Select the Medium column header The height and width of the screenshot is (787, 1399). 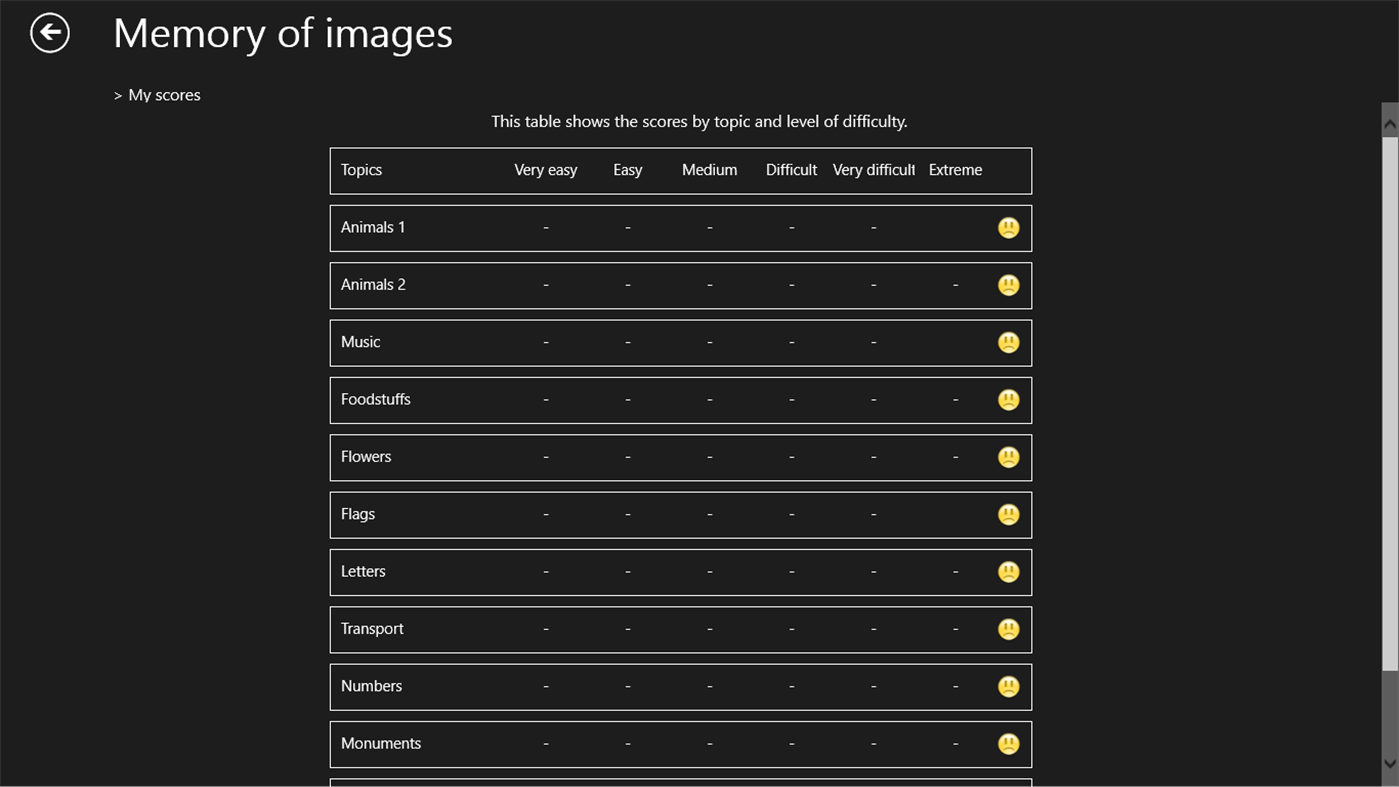click(x=708, y=170)
